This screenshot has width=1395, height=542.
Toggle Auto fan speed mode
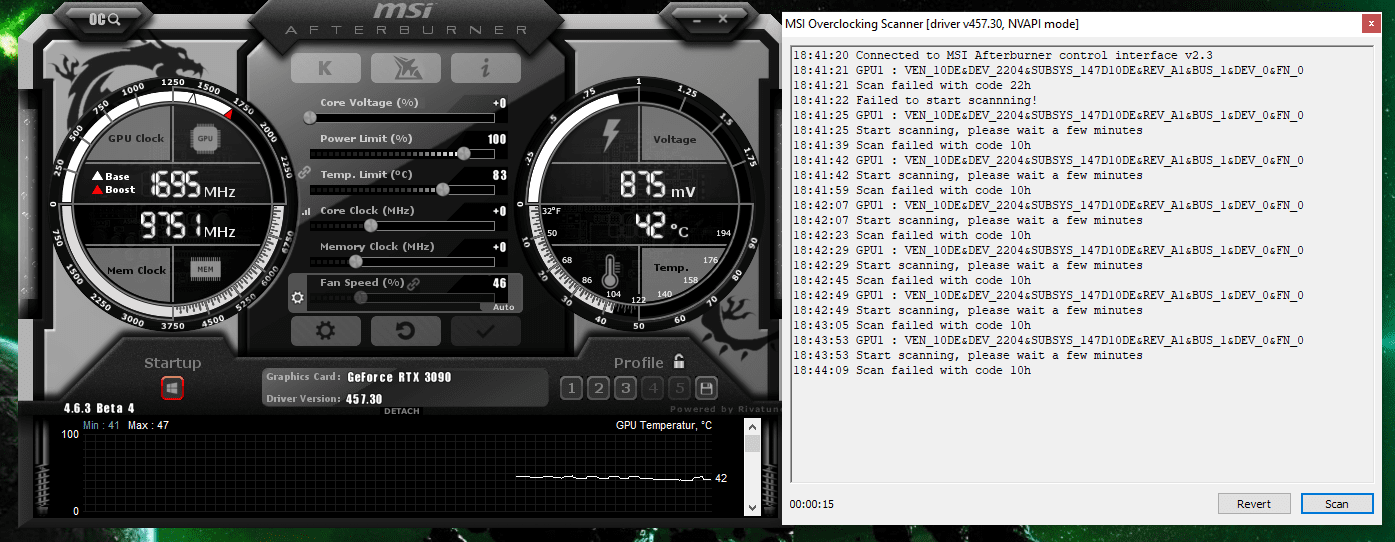pos(503,307)
